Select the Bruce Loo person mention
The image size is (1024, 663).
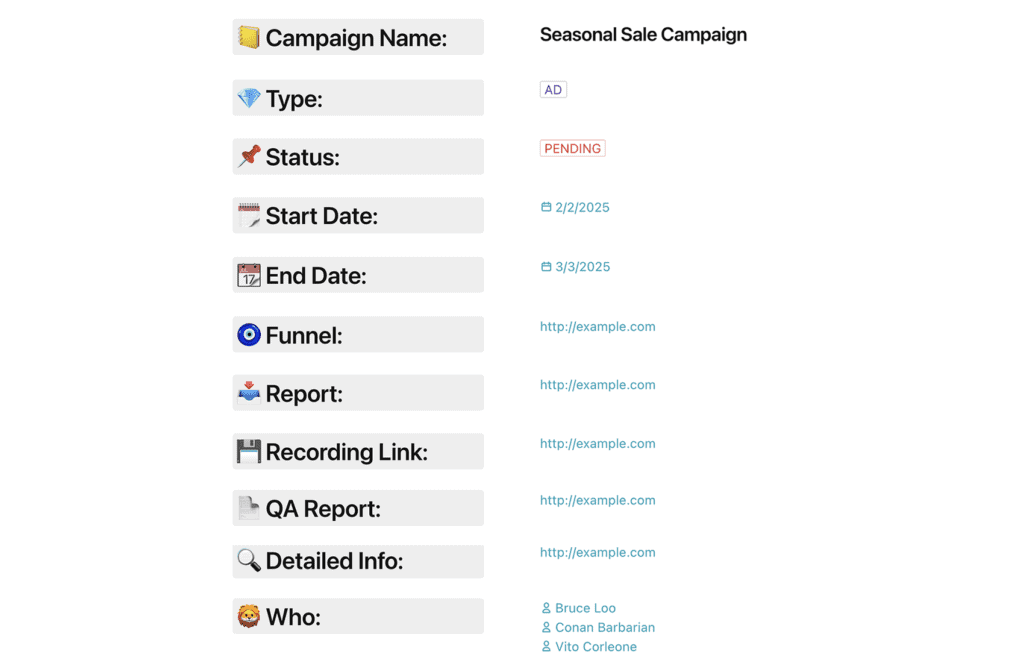click(x=585, y=608)
